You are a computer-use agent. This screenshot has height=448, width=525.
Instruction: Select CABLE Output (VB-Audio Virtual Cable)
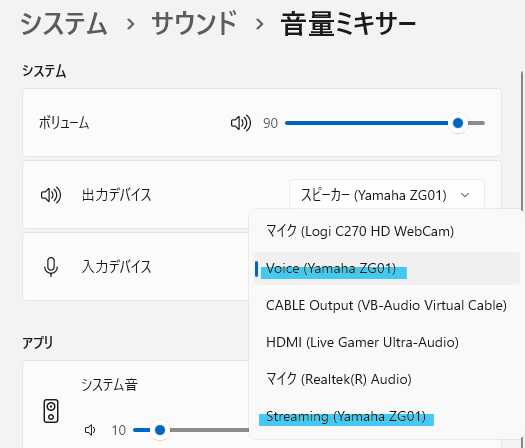pos(387,305)
